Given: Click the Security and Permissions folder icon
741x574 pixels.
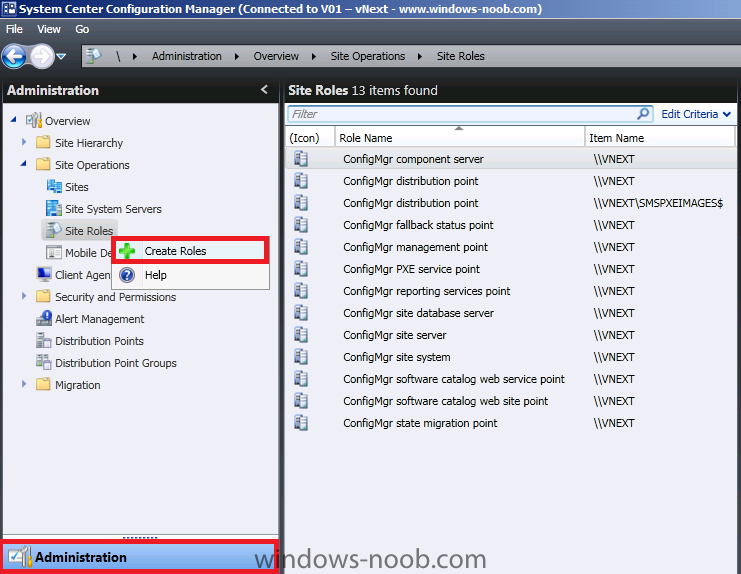Looking at the screenshot, I should (x=43, y=296).
